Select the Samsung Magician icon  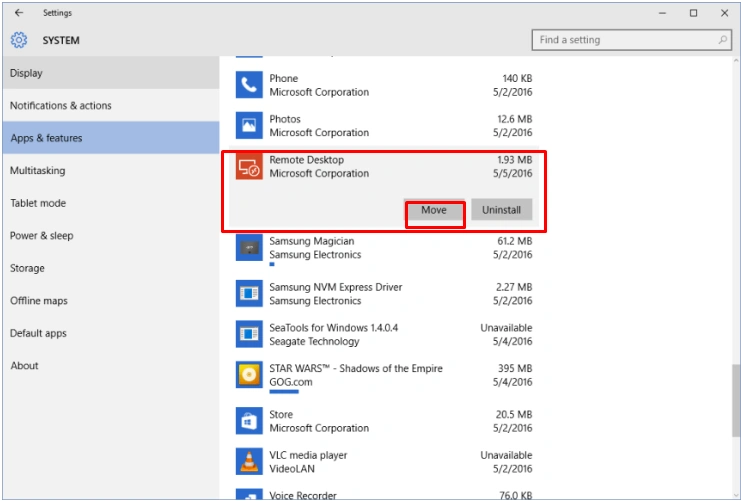point(249,248)
